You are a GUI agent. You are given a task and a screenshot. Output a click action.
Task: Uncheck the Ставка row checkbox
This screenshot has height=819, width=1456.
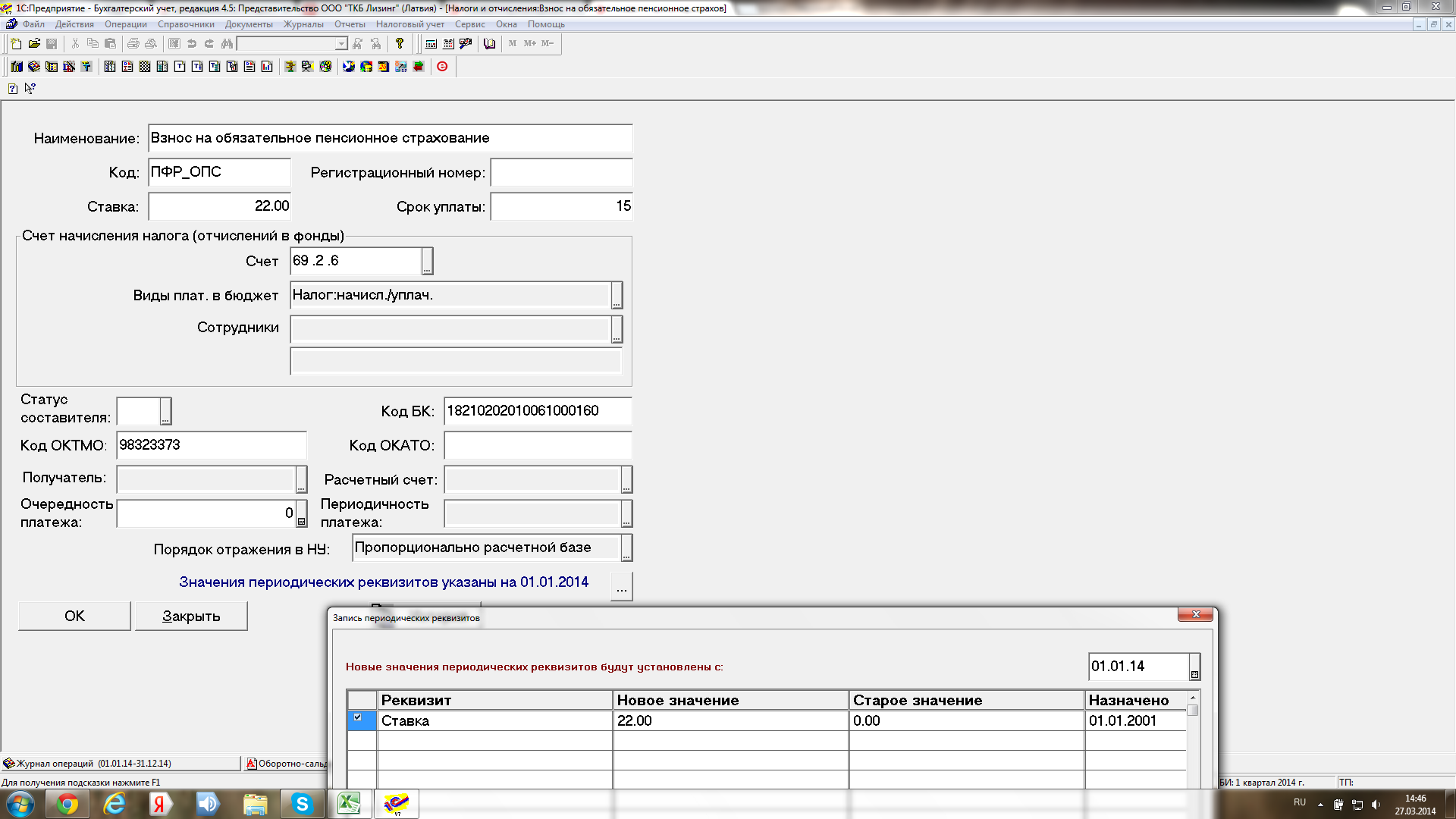click(x=358, y=717)
